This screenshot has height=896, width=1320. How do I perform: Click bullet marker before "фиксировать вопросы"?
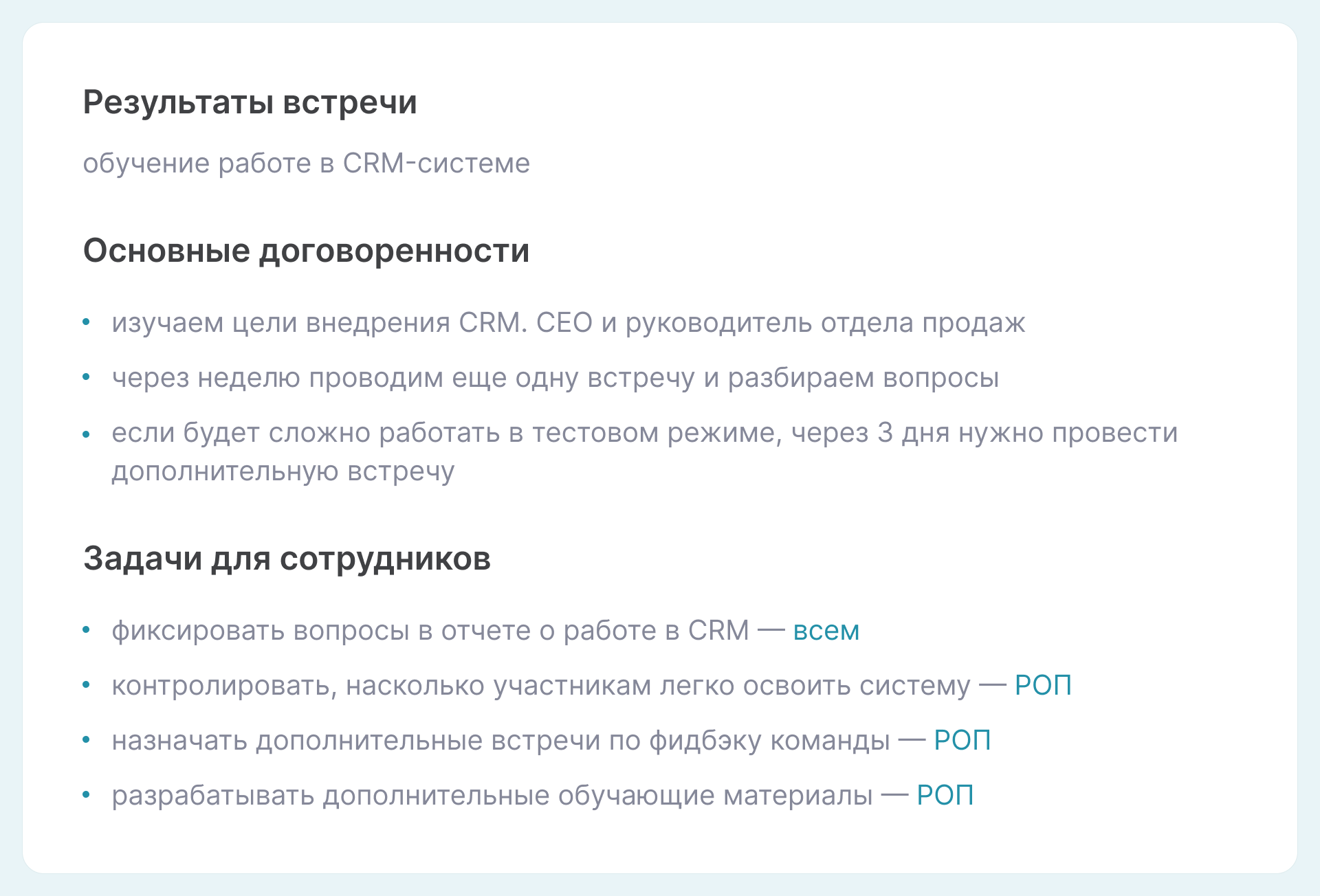click(87, 630)
